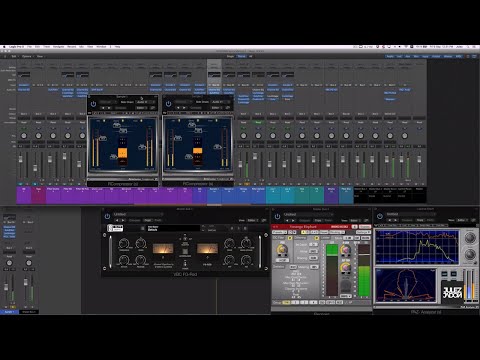Open the Track menu in menu bar
The image size is (480, 360).
(x=47, y=47)
